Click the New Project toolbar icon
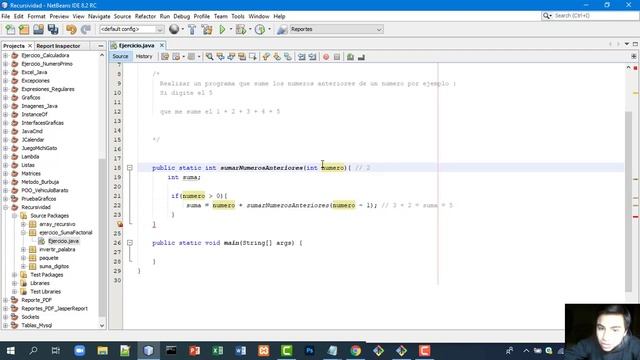Screen dimensions: 640x360 [x=24, y=29]
